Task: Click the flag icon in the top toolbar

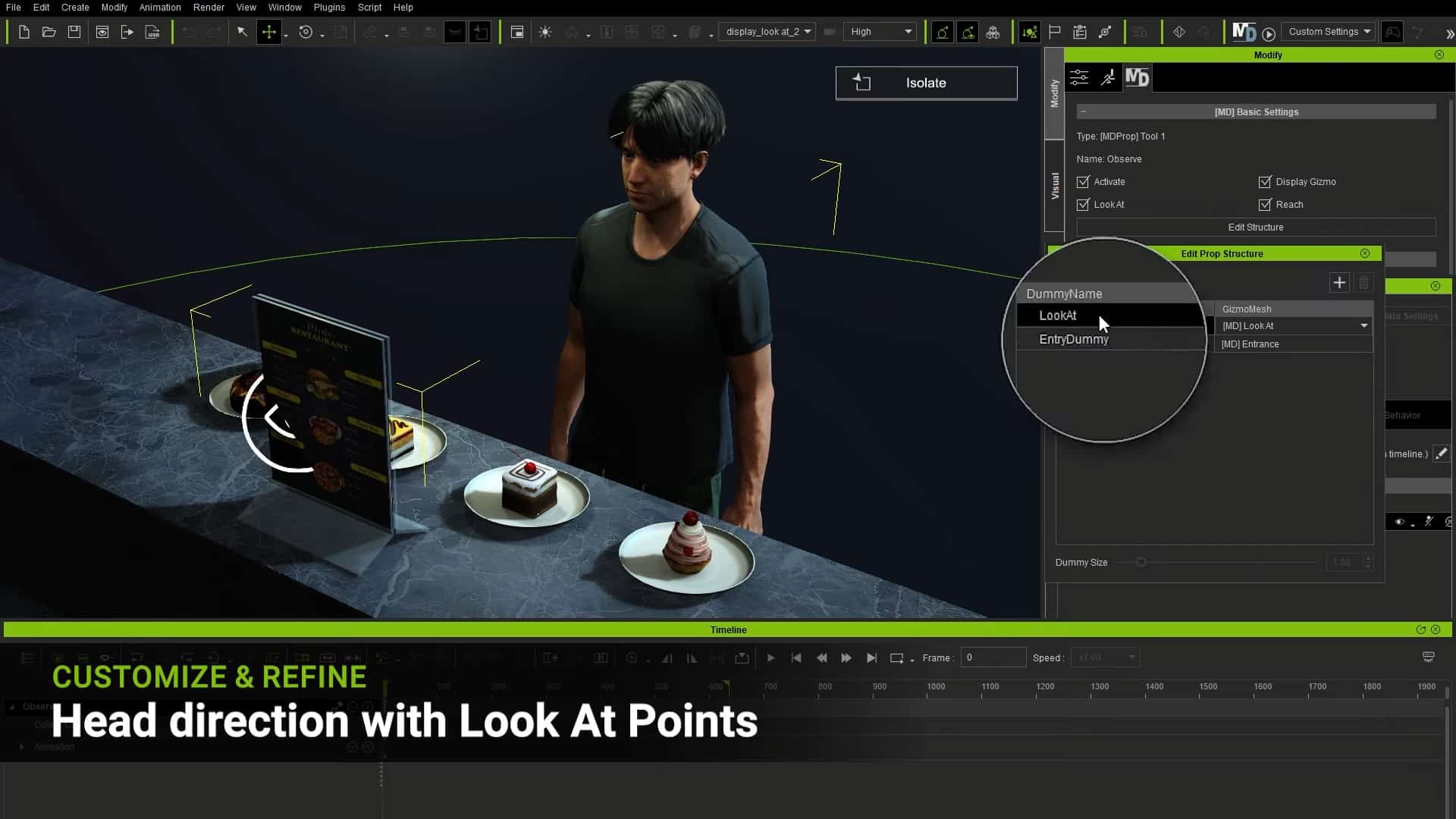Action: point(1054,32)
